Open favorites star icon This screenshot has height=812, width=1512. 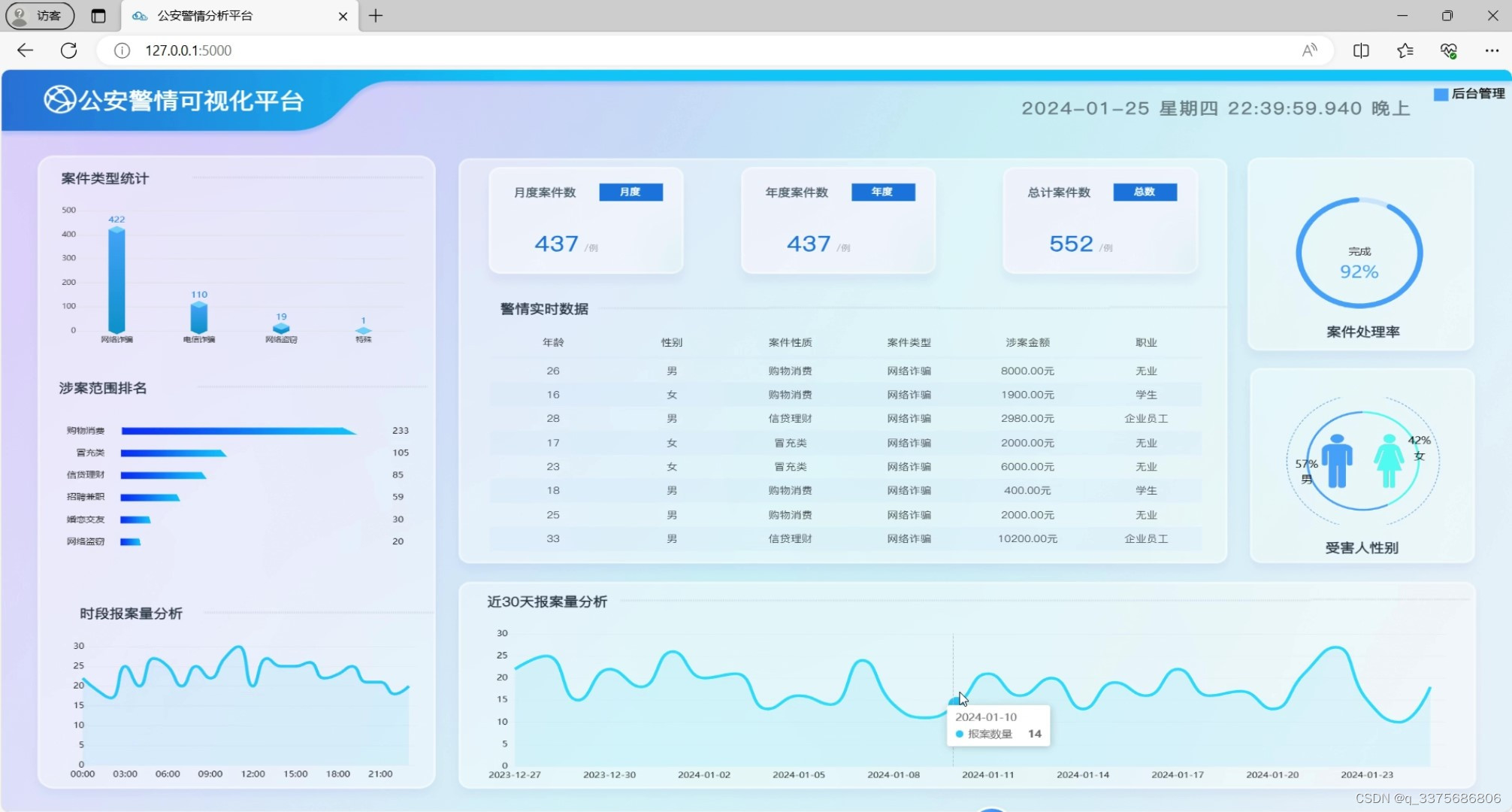pos(1405,50)
